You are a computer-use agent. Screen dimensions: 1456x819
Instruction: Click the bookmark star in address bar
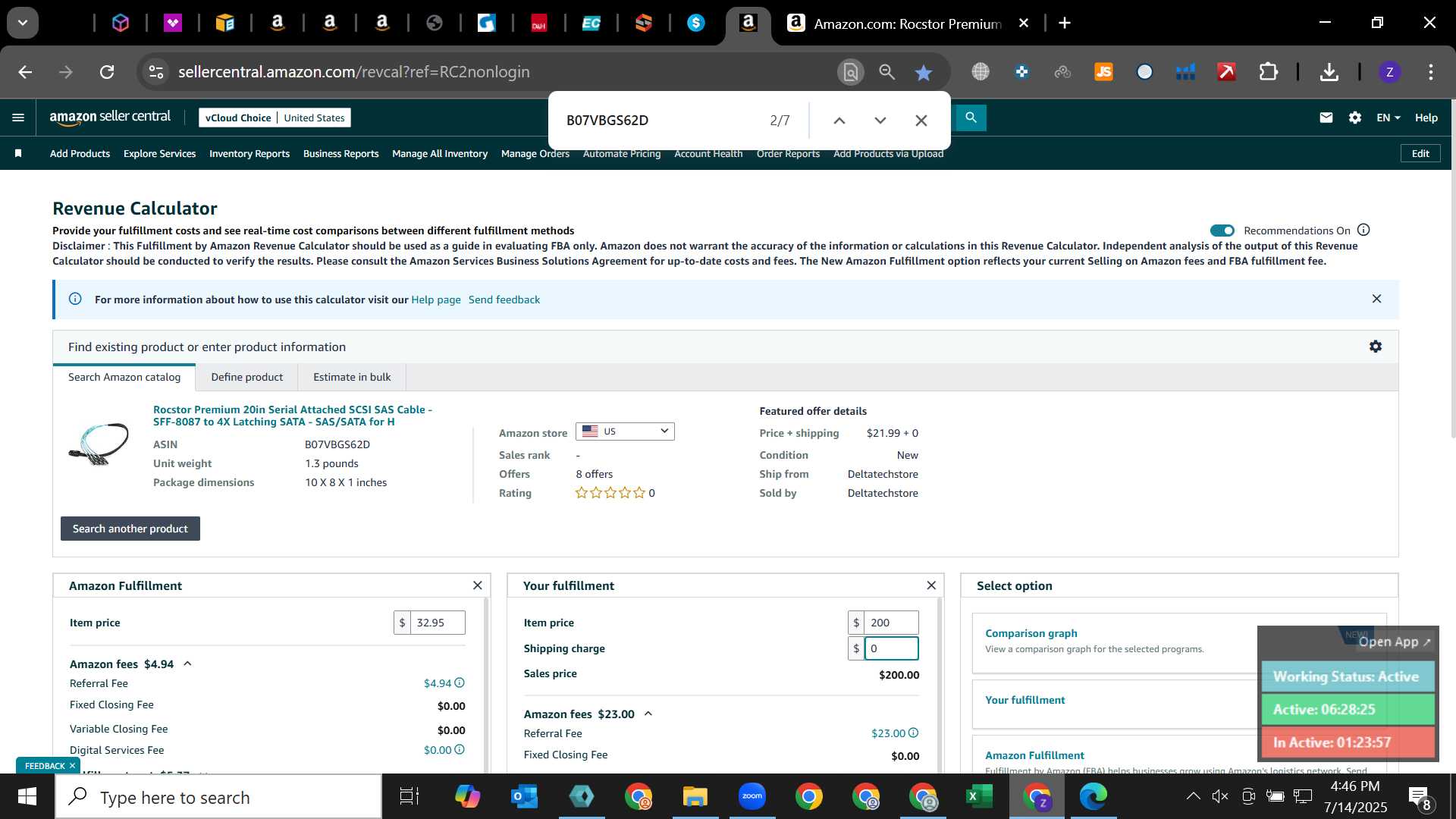click(x=923, y=72)
